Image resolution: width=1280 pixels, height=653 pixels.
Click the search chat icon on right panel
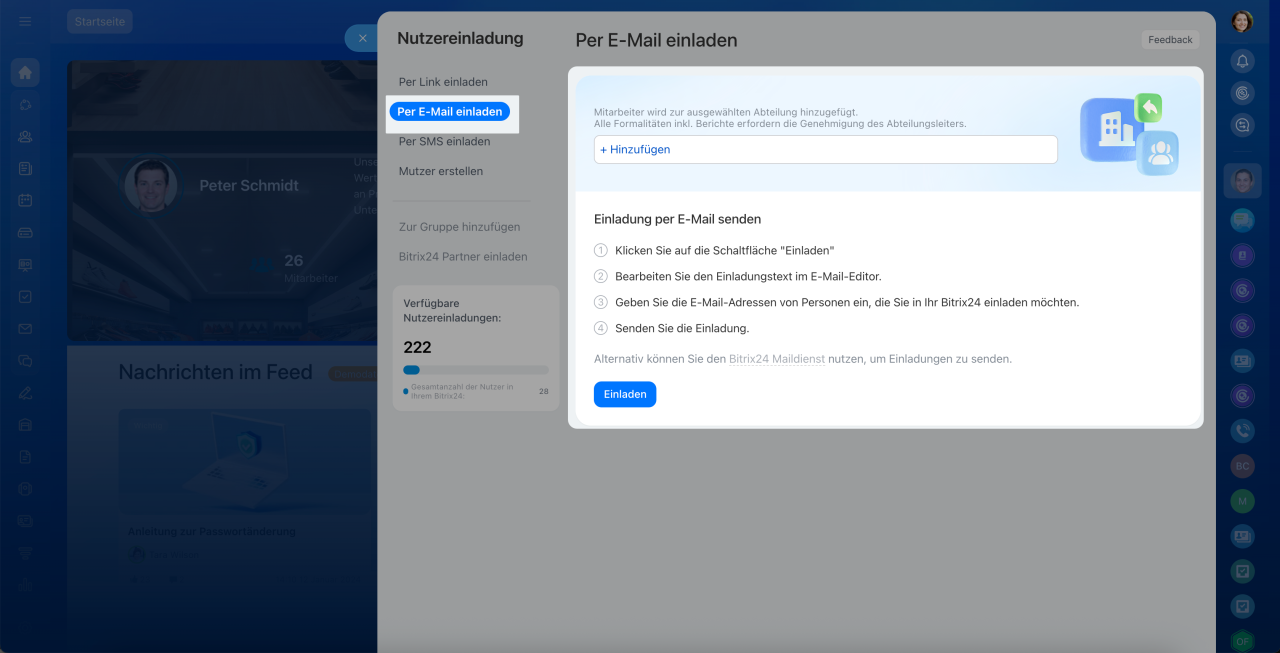click(x=1242, y=125)
